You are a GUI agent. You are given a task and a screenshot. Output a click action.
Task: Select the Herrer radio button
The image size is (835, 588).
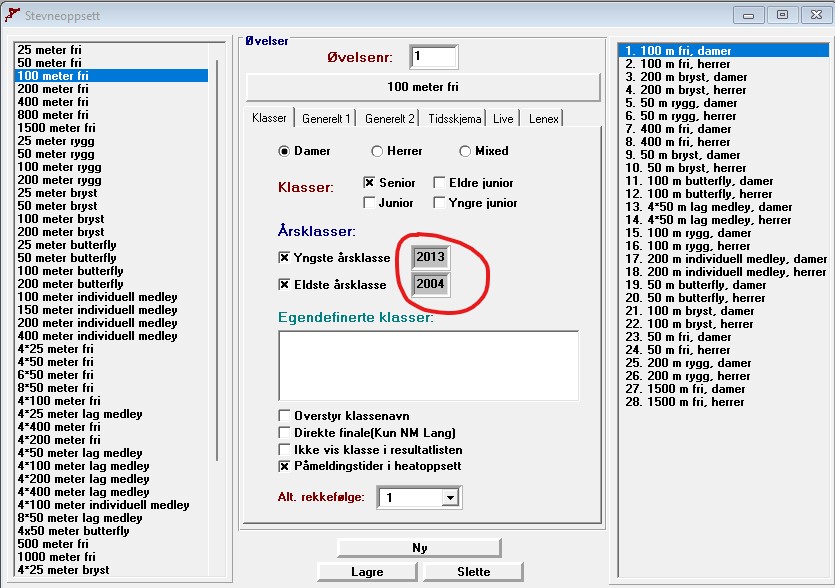pyautogui.click(x=377, y=151)
